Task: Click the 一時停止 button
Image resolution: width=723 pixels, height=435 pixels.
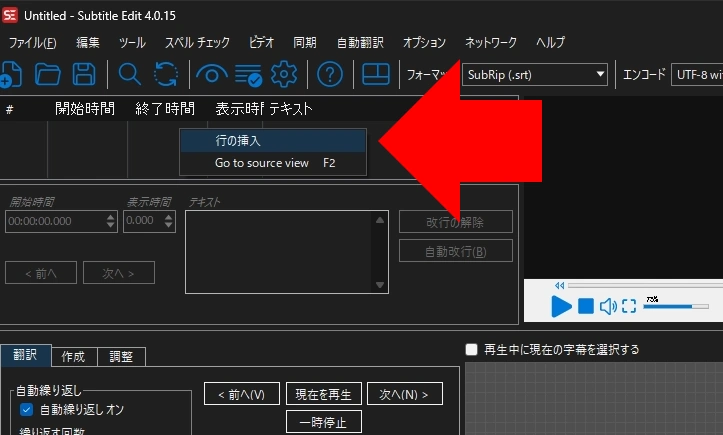Action: pyautogui.click(x=324, y=422)
